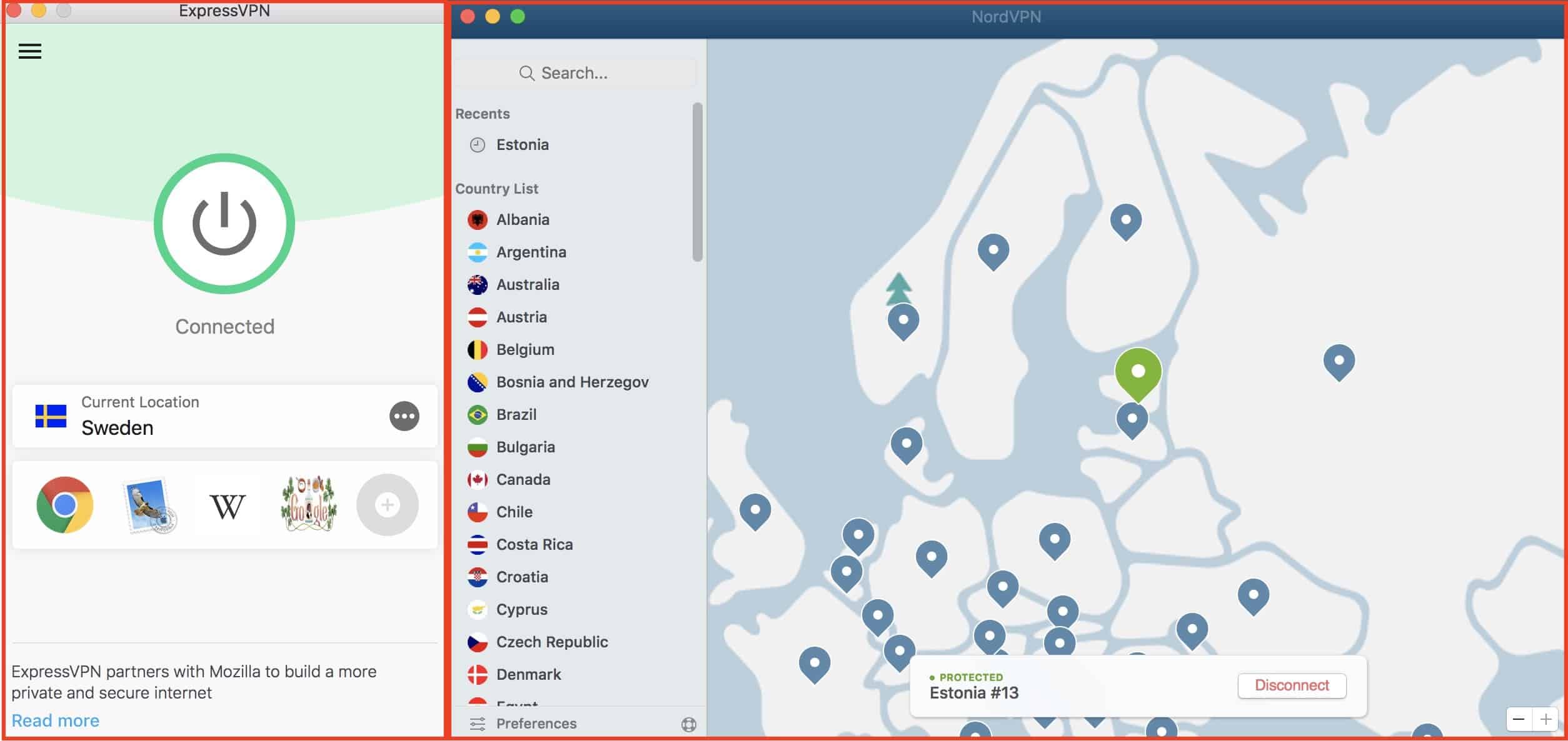Click the Preferences sliders icon

pyautogui.click(x=477, y=724)
